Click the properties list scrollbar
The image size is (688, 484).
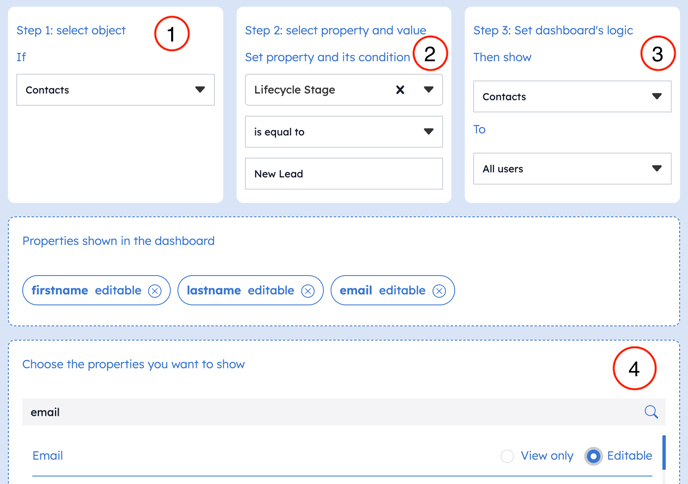coord(663,452)
